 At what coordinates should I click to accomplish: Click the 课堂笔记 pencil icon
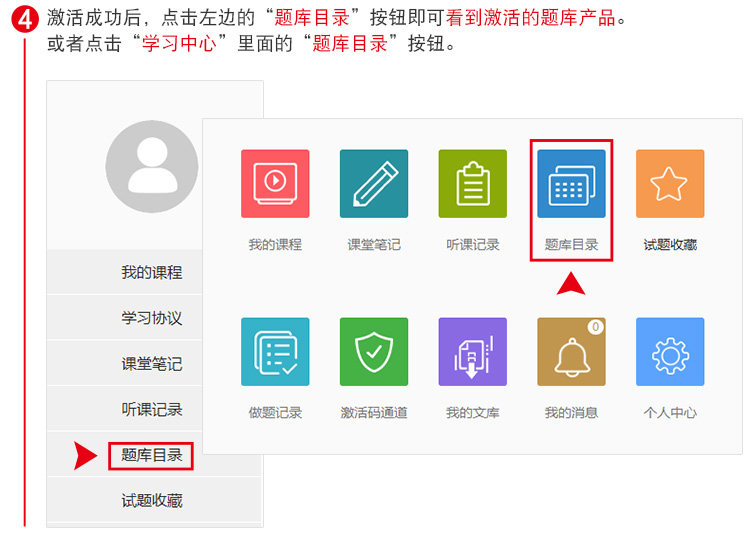tap(374, 184)
